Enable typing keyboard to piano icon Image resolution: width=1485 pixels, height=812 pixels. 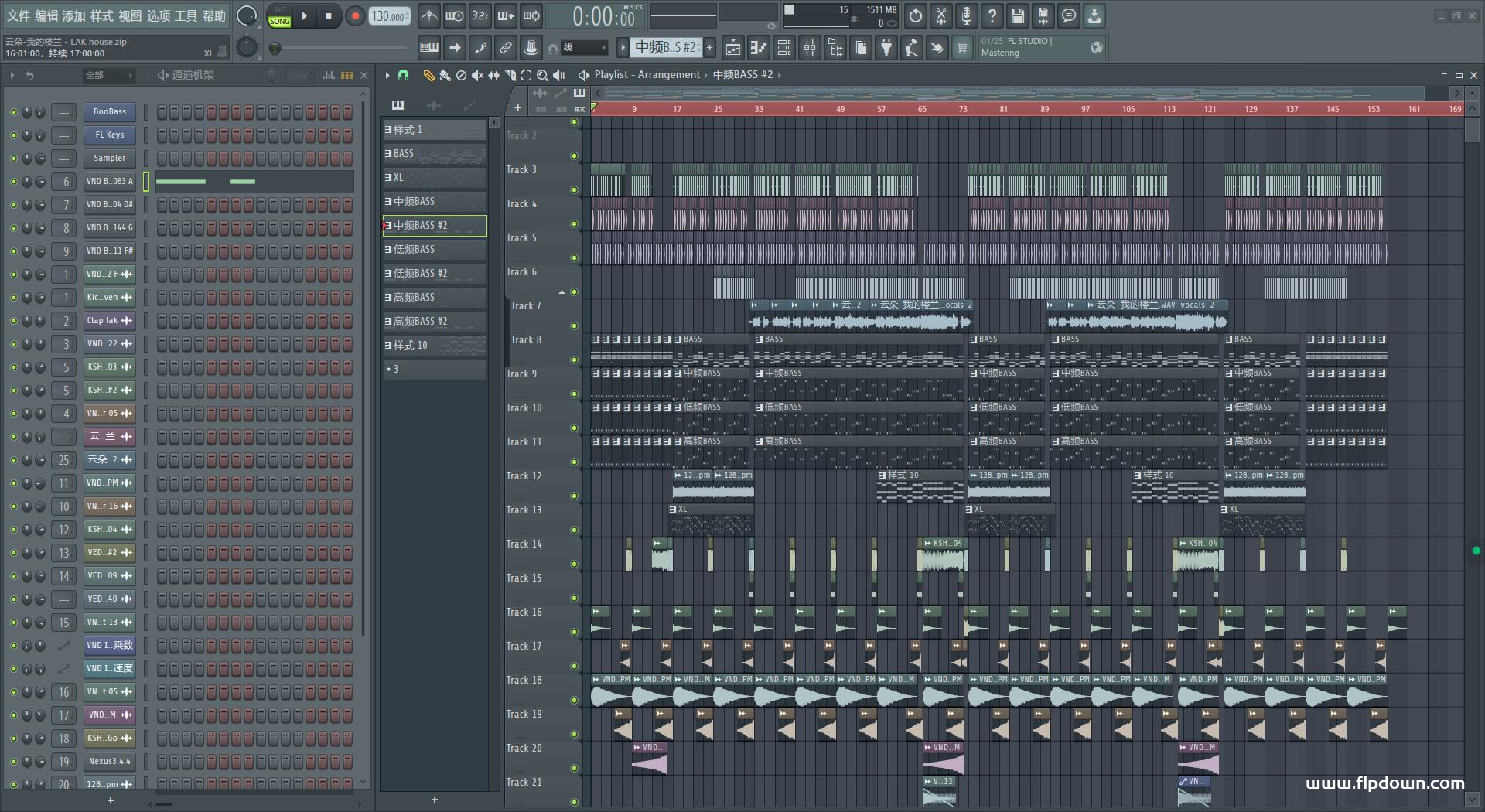tap(429, 48)
